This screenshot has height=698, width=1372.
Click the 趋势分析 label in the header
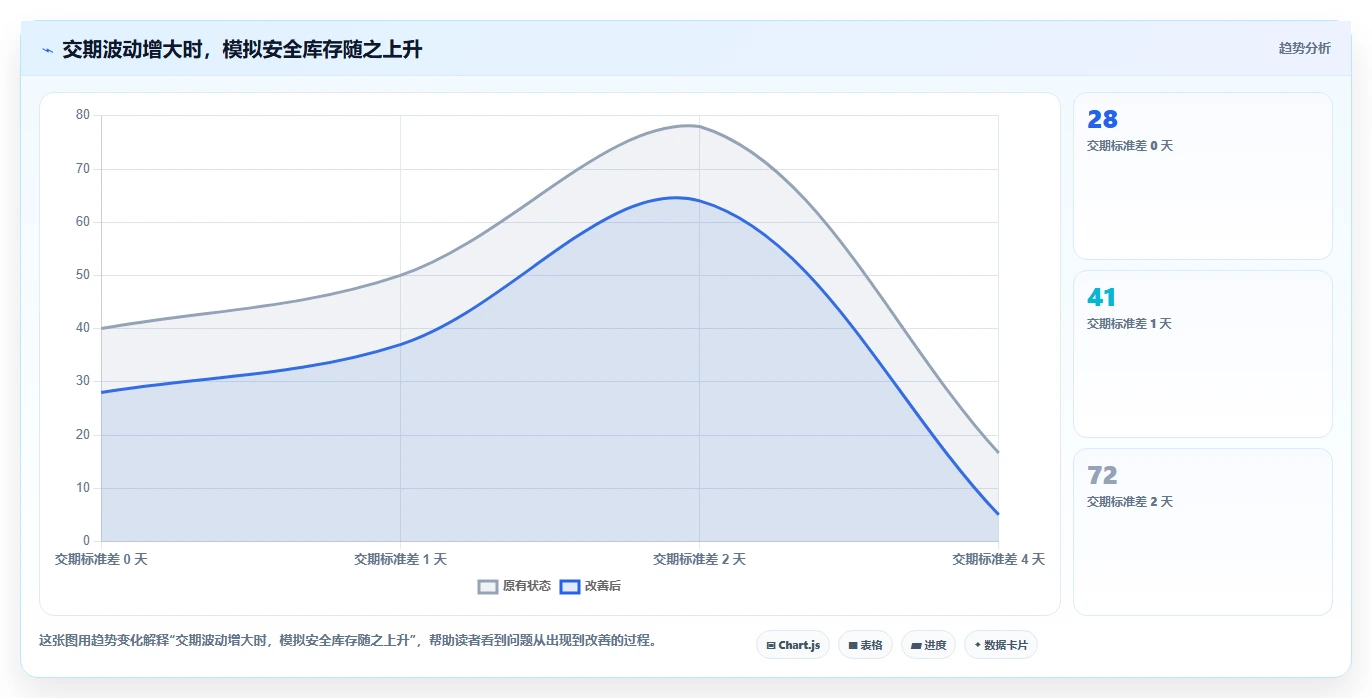pos(1304,48)
